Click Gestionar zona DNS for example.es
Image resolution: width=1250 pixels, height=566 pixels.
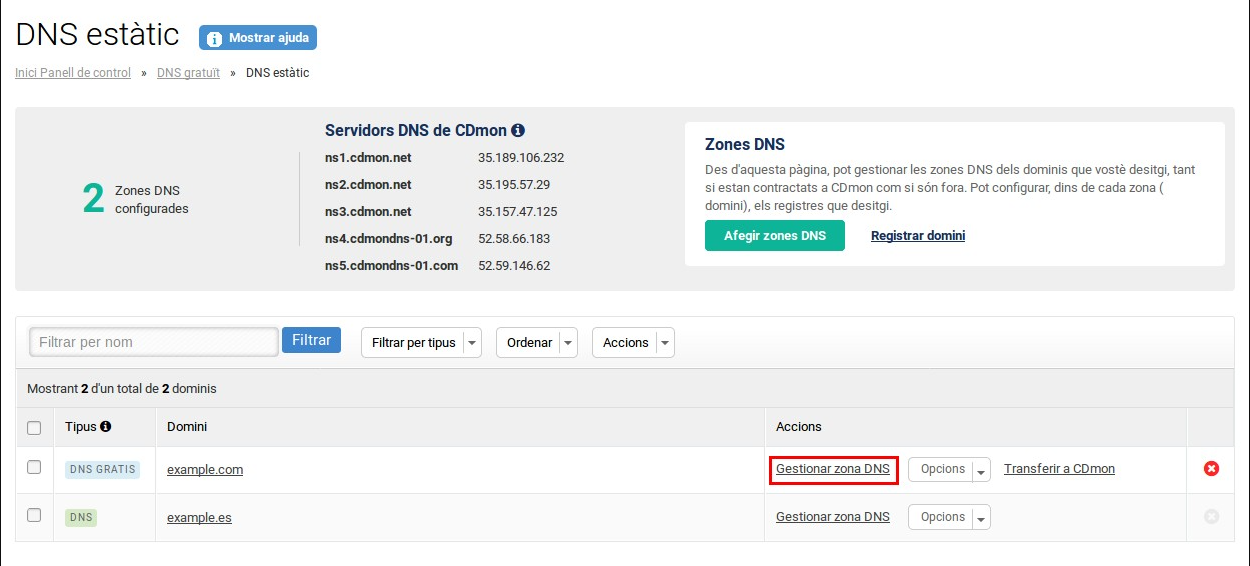point(833,517)
